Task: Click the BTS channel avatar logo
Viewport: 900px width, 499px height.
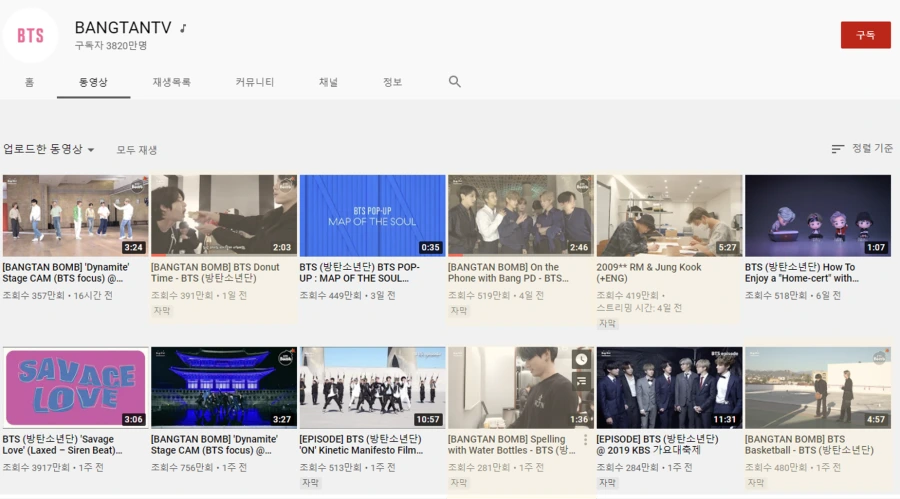Action: click(30, 35)
